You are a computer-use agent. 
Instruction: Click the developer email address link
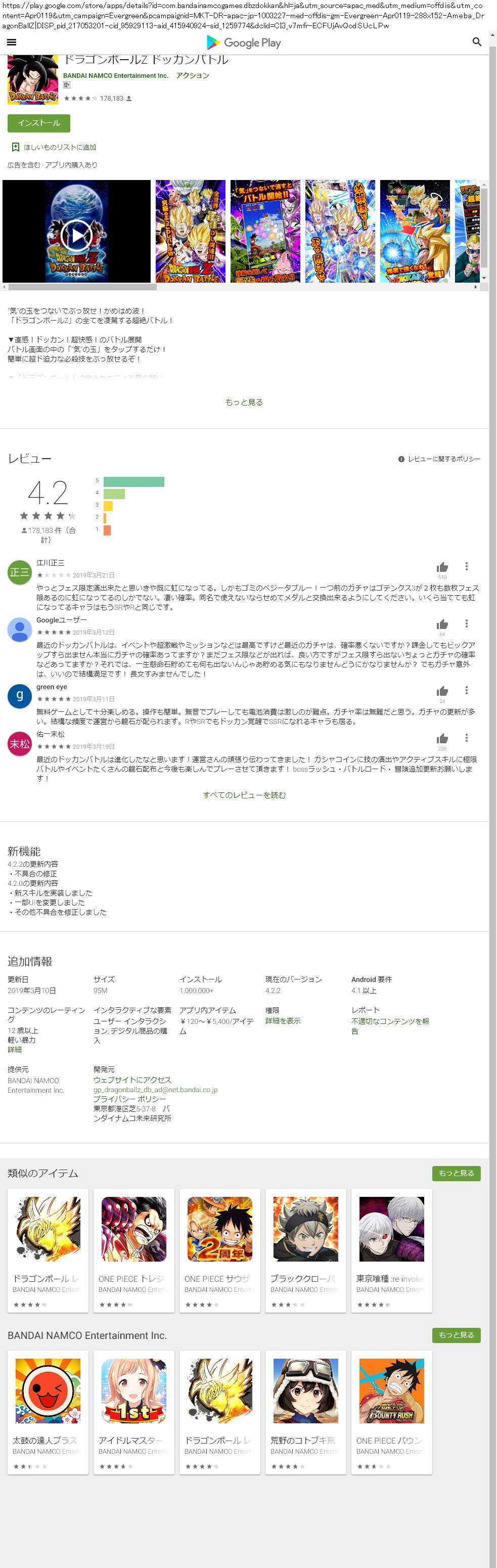click(155, 1090)
